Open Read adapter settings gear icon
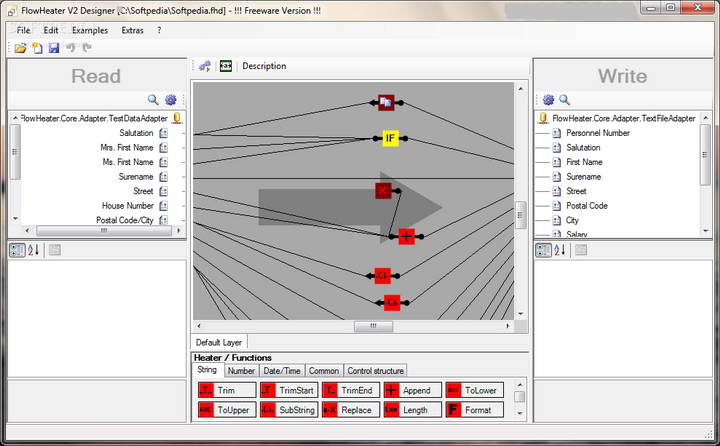Image resolution: width=720 pixels, height=446 pixels. pos(170,100)
